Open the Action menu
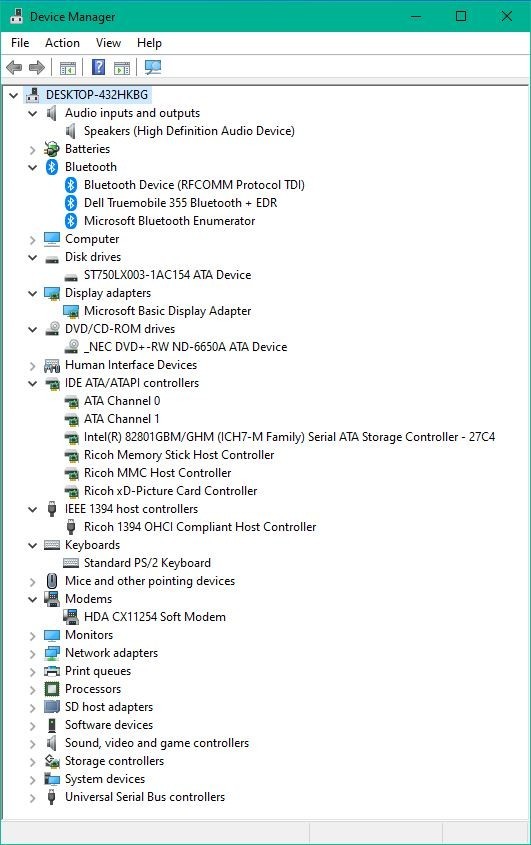Screen dimensions: 531x845 point(63,43)
